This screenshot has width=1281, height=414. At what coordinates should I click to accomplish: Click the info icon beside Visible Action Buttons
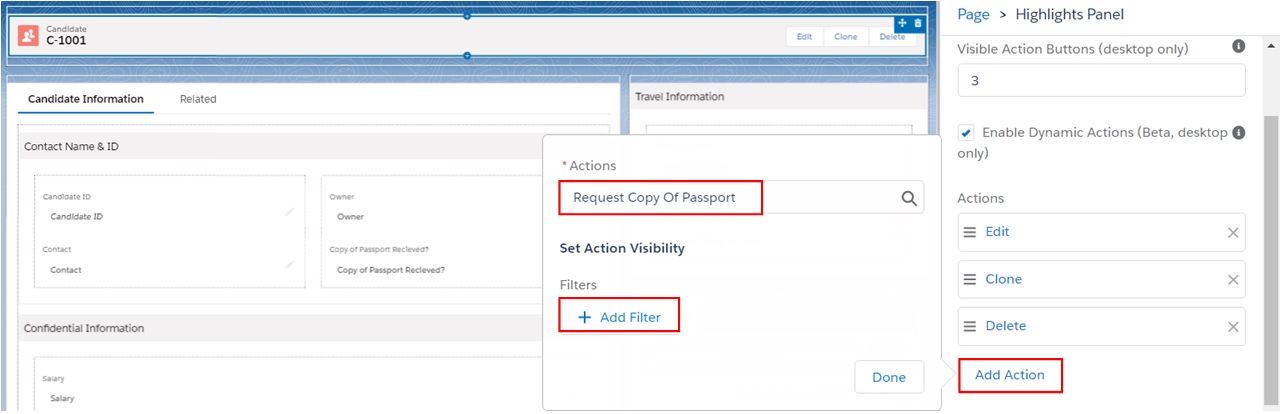click(1238, 46)
